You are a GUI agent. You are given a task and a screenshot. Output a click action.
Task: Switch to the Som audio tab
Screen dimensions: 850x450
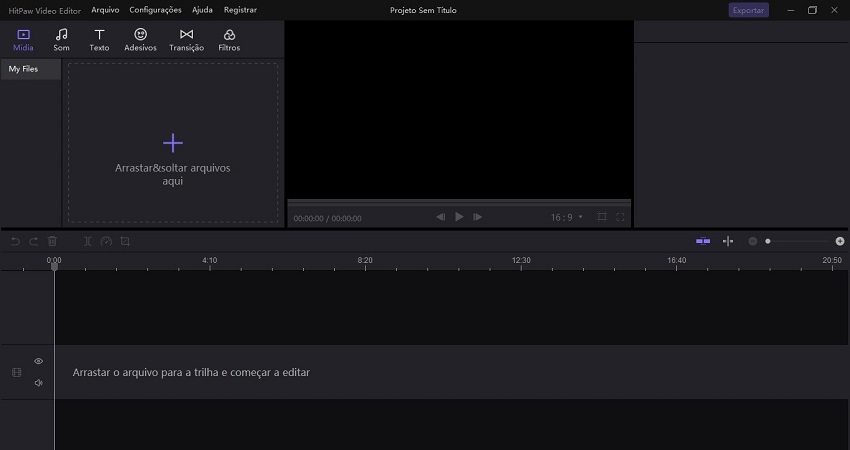coord(61,40)
